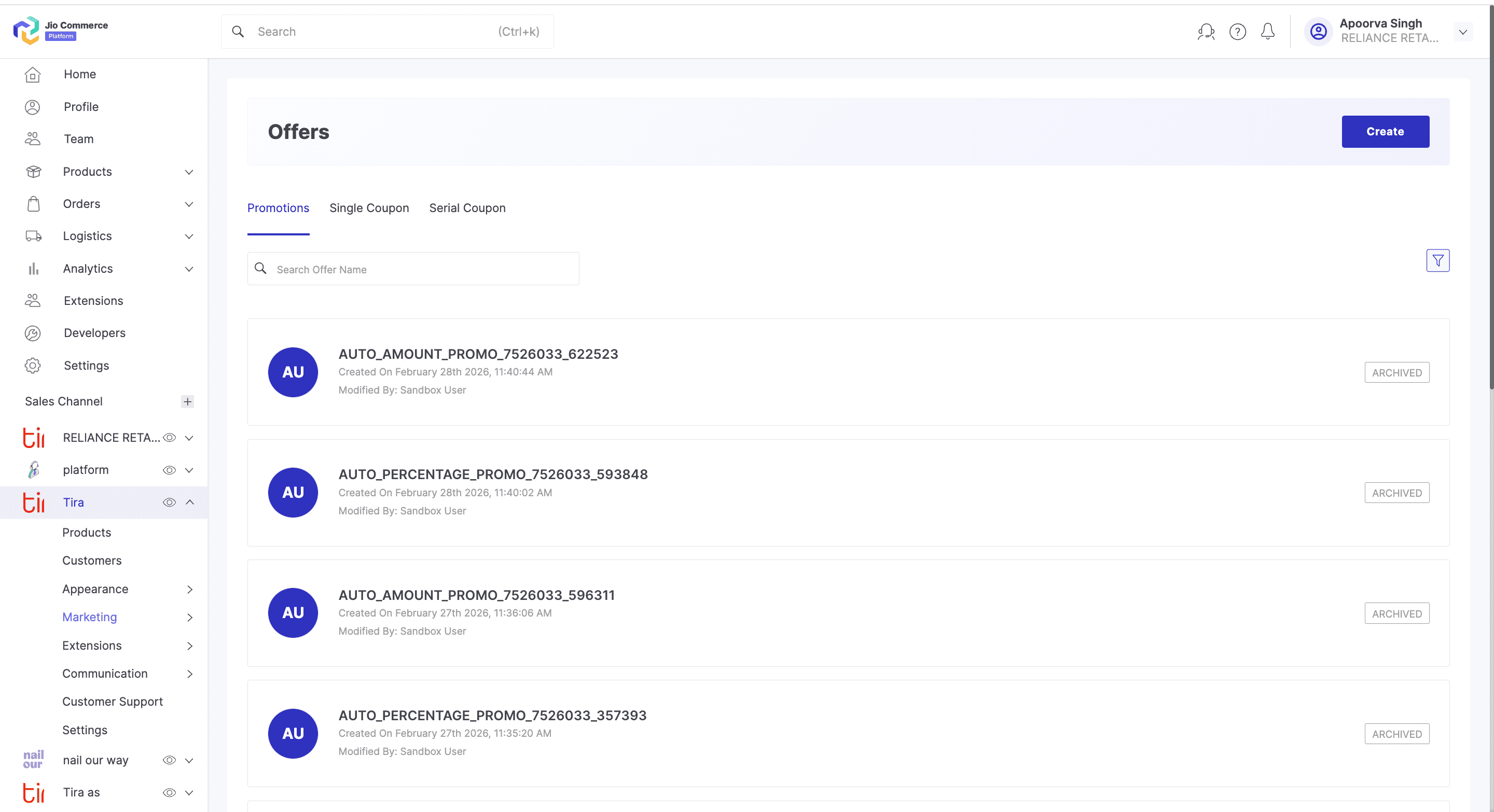The width and height of the screenshot is (1494, 812).
Task: Open Developers via the compass icon
Action: (33, 333)
